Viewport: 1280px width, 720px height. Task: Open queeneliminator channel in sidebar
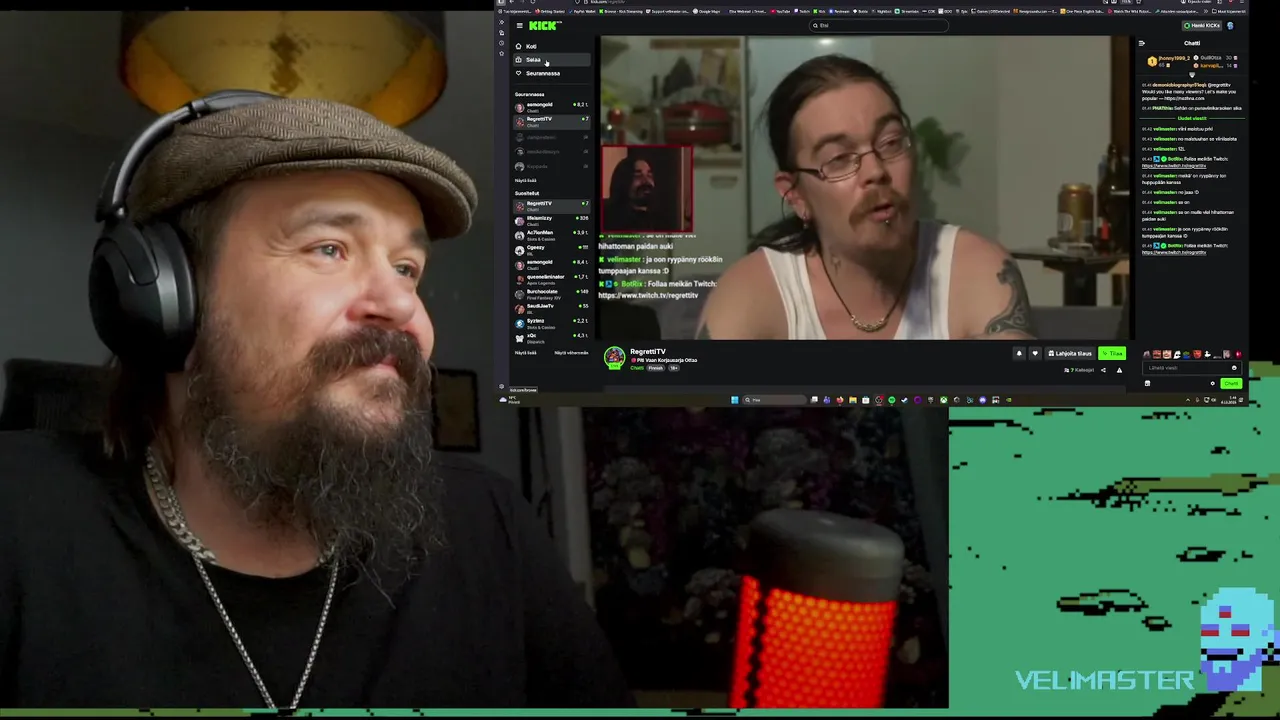[x=552, y=280]
